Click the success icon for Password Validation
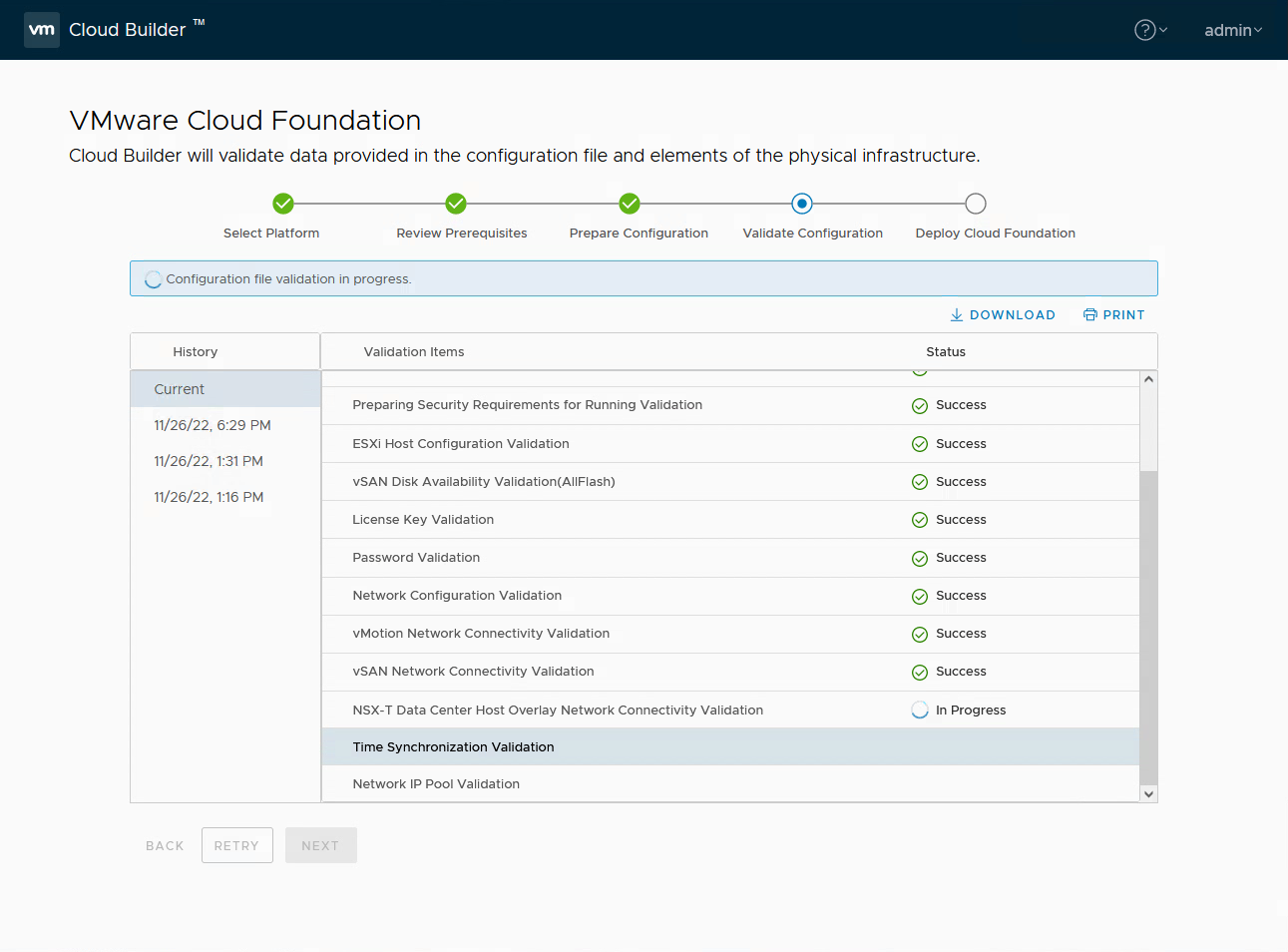1288x952 pixels. click(x=919, y=558)
